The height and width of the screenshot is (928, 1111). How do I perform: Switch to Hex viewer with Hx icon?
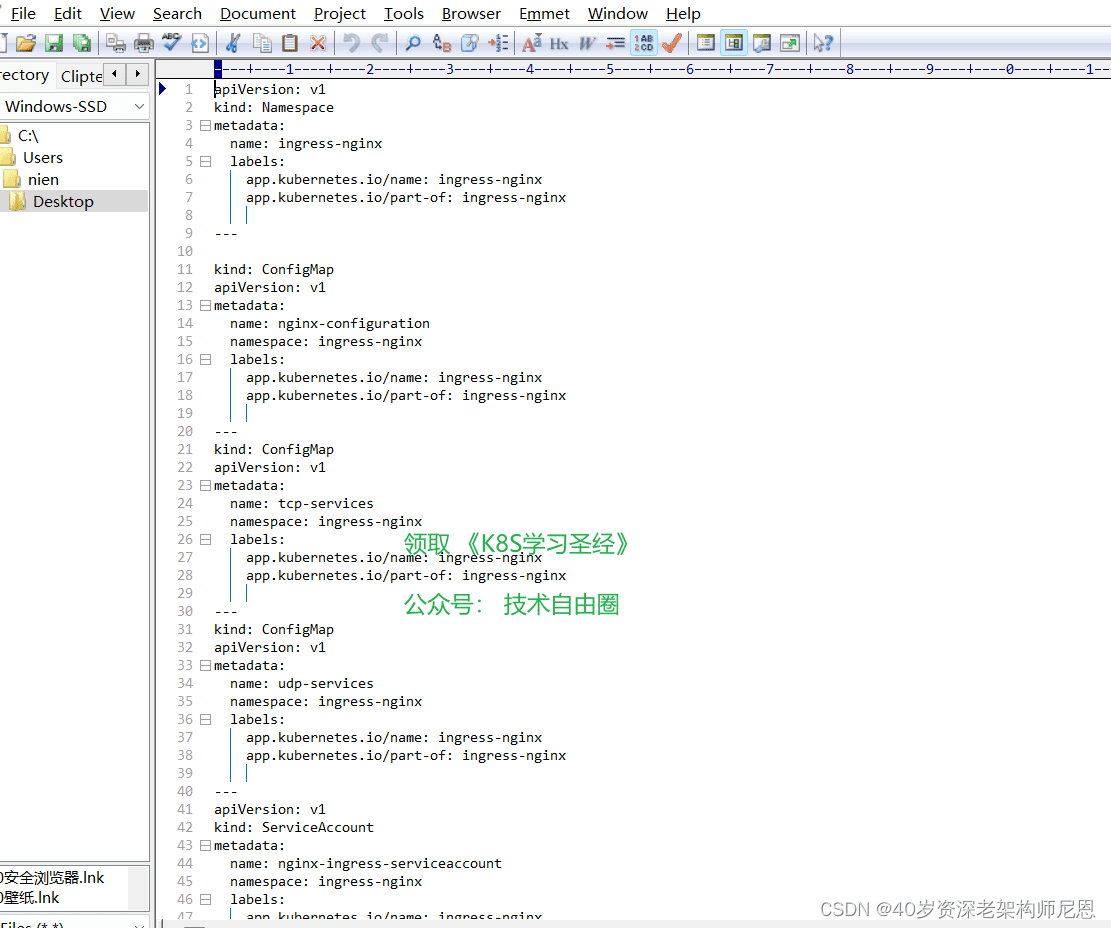[x=559, y=43]
